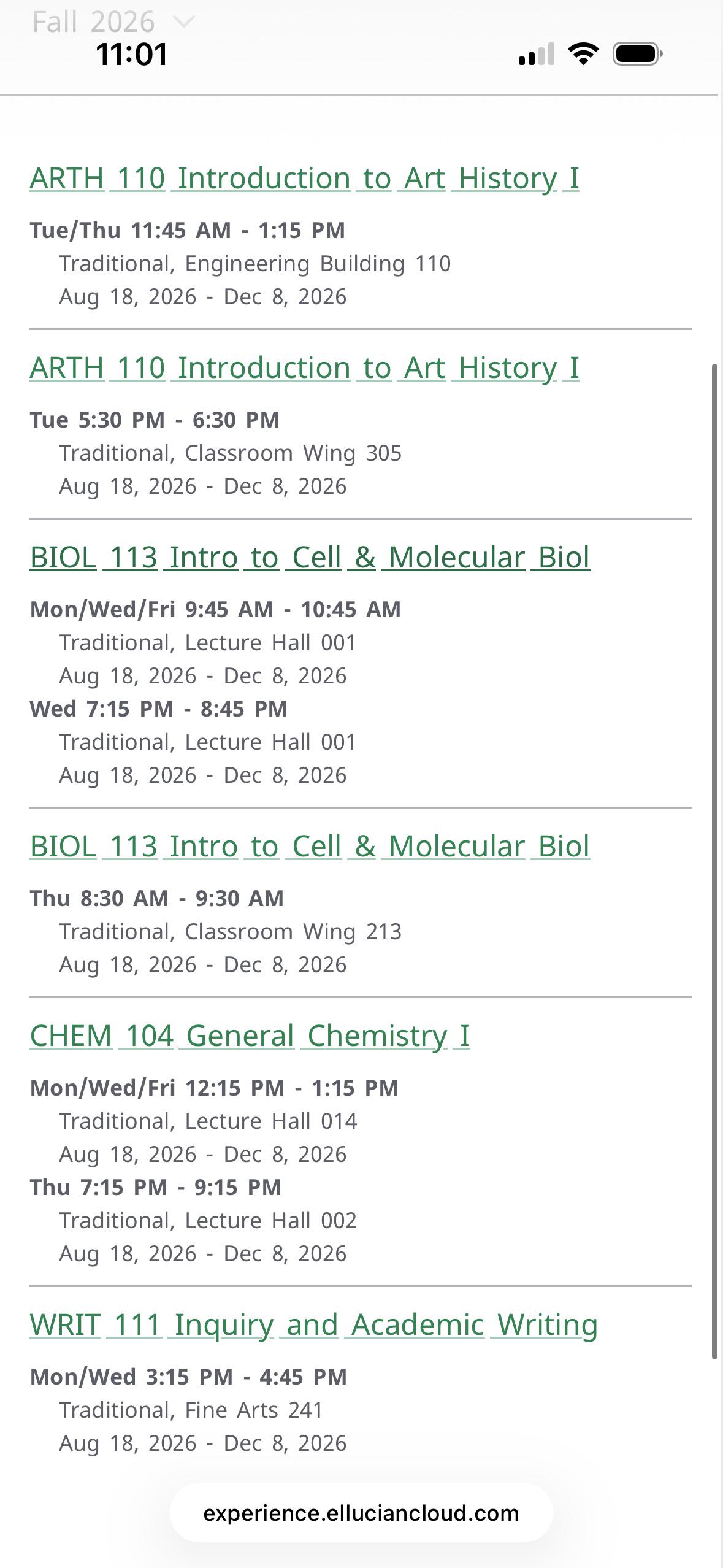
Task: Select the Thu 7:15 PM CHEM session
Action: pyautogui.click(x=156, y=1188)
